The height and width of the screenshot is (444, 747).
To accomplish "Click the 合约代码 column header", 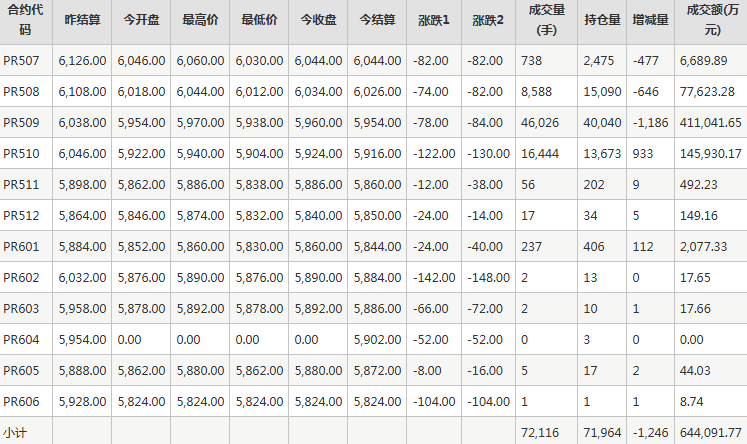I will pos(25,20).
